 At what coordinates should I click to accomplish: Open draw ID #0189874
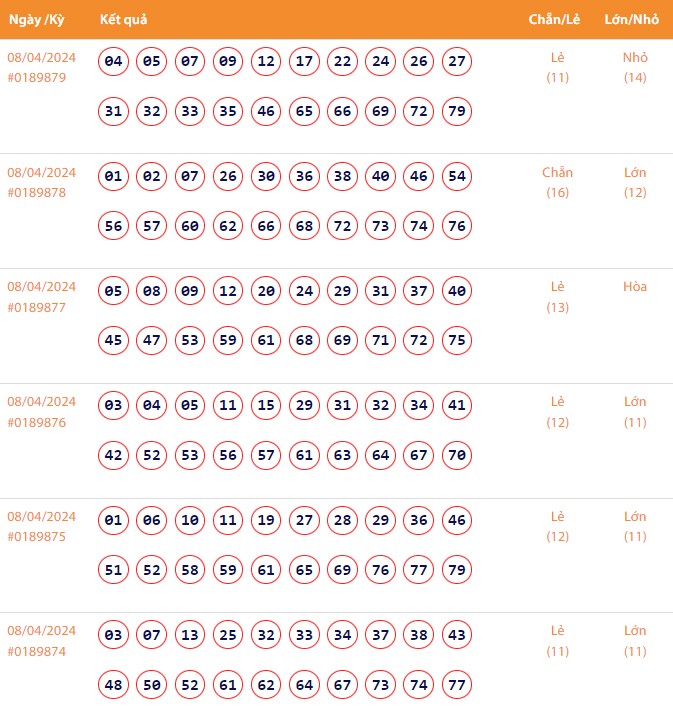37,651
